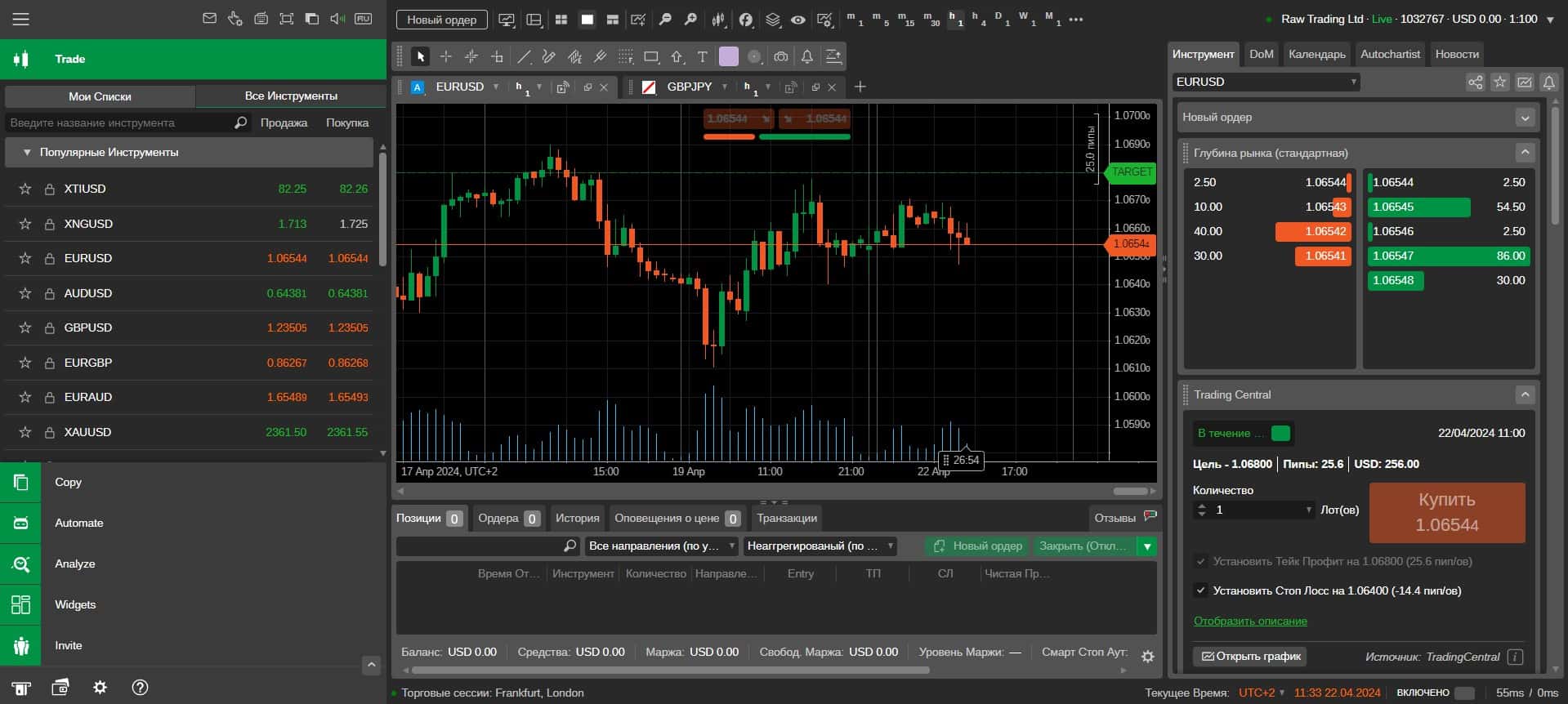Open the lot quantity dropdown
1568x704 pixels.
(1308, 510)
